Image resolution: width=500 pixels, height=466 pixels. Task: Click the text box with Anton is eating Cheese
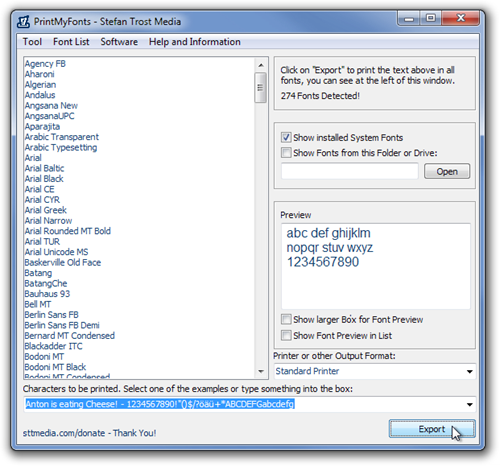pyautogui.click(x=243, y=404)
